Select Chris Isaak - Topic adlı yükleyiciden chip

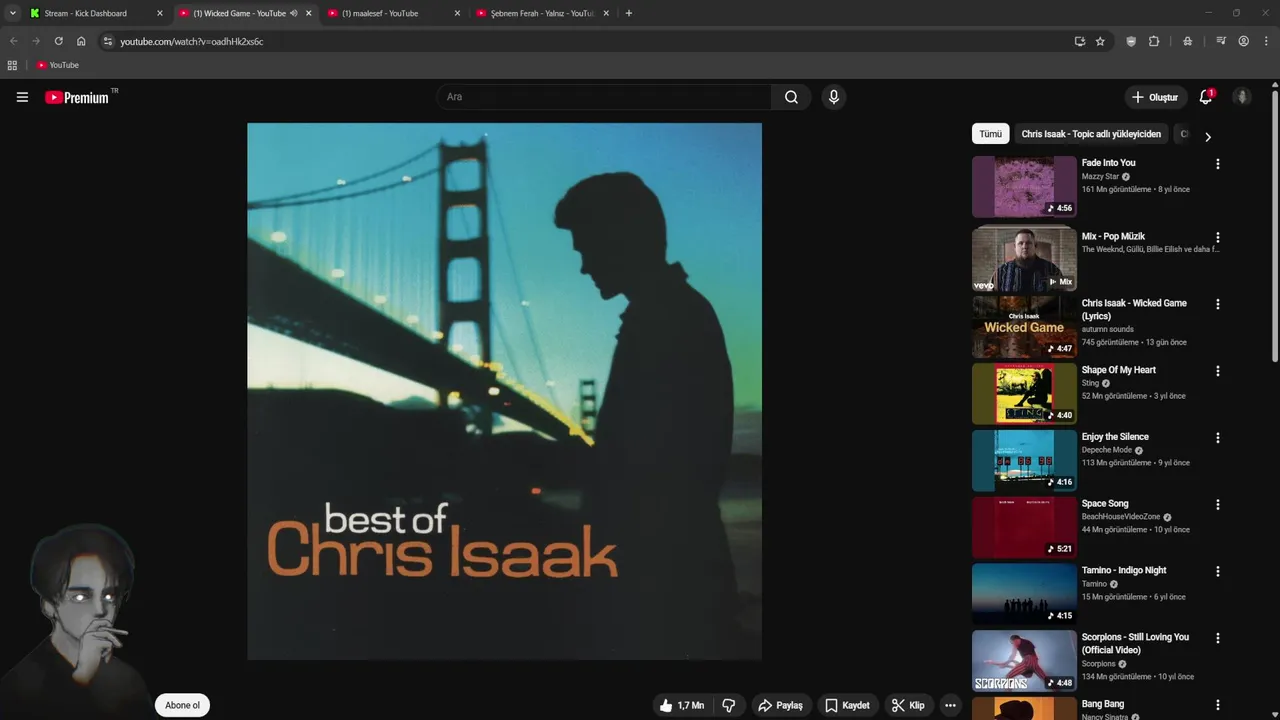1091,134
